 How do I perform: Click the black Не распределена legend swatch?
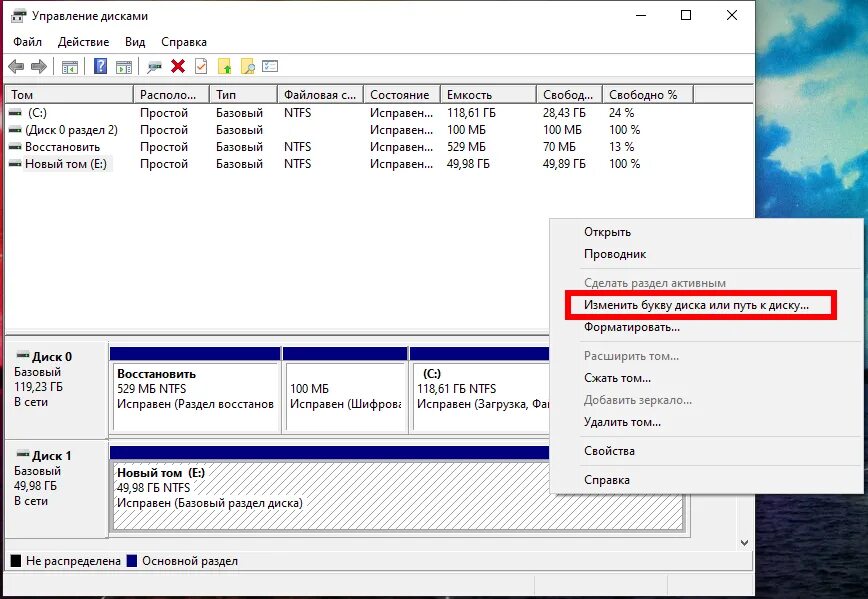(x=16, y=561)
